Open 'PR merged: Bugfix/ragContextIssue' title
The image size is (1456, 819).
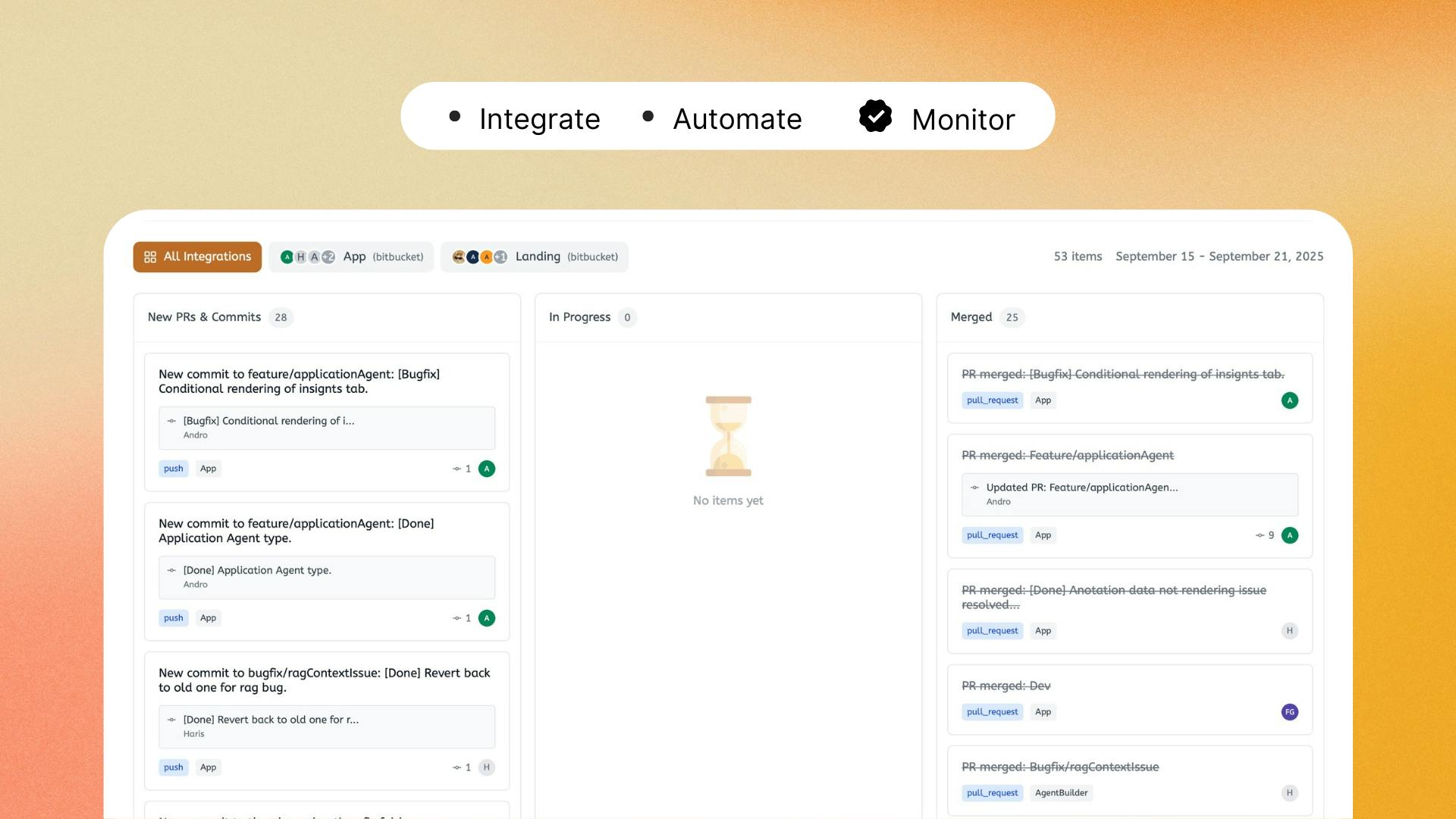pyautogui.click(x=1060, y=767)
